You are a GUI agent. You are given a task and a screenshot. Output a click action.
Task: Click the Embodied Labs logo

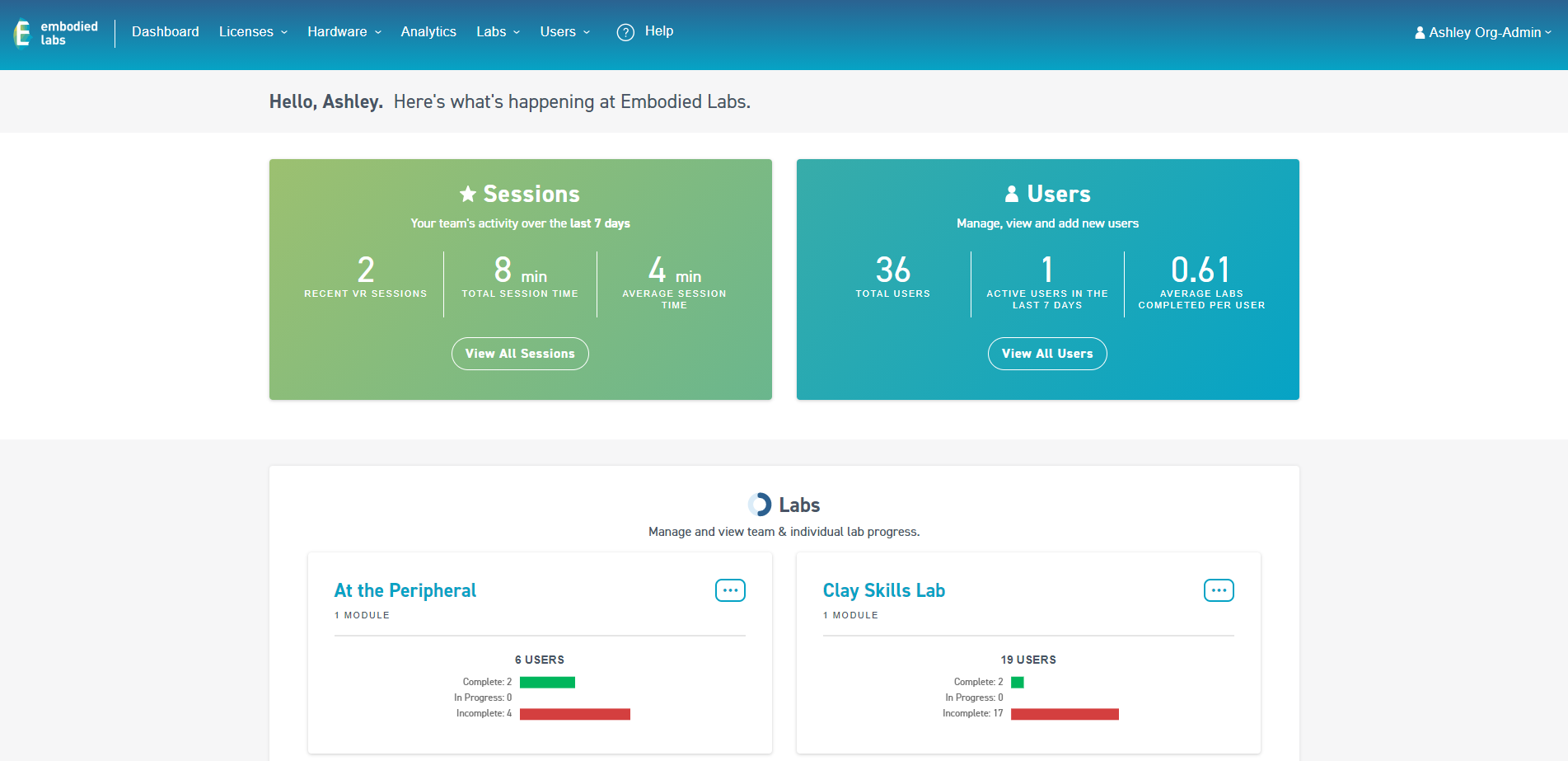pos(56,33)
